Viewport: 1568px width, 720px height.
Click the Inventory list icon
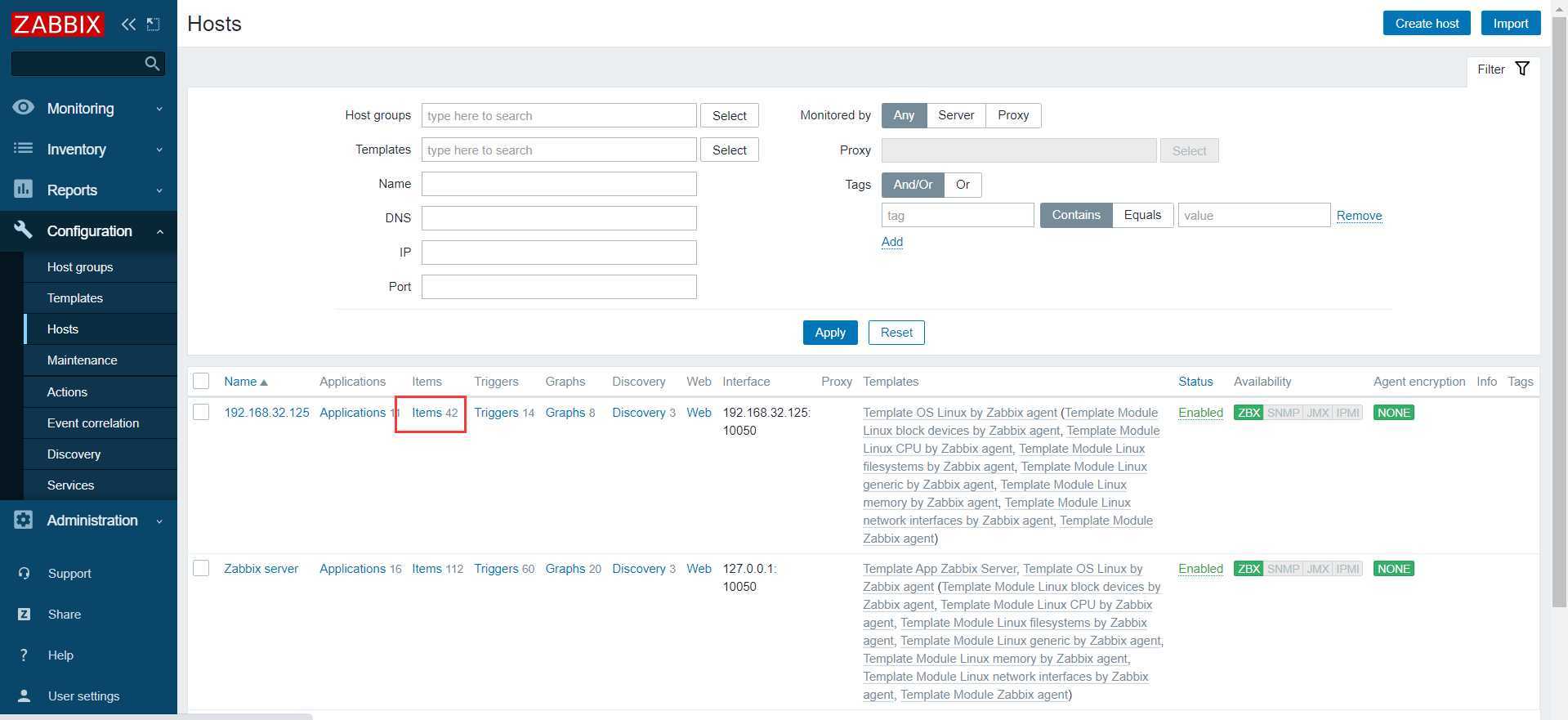[24, 149]
